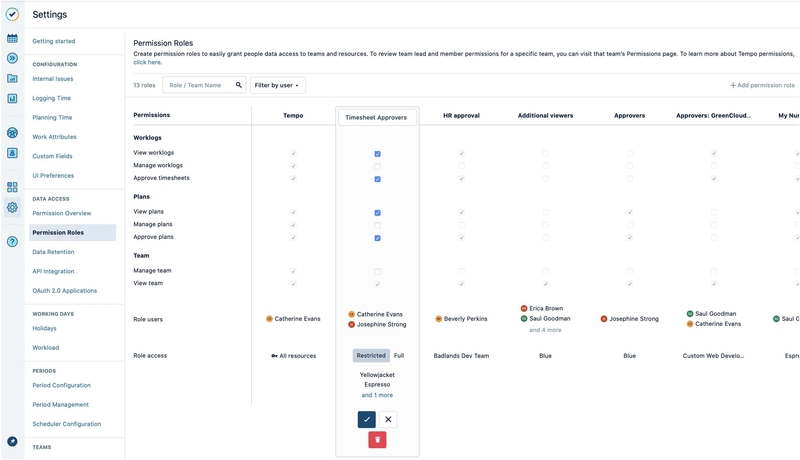Image resolution: width=800 pixels, height=460 pixels.
Task: Cancel editing with the X button
Action: point(388,420)
